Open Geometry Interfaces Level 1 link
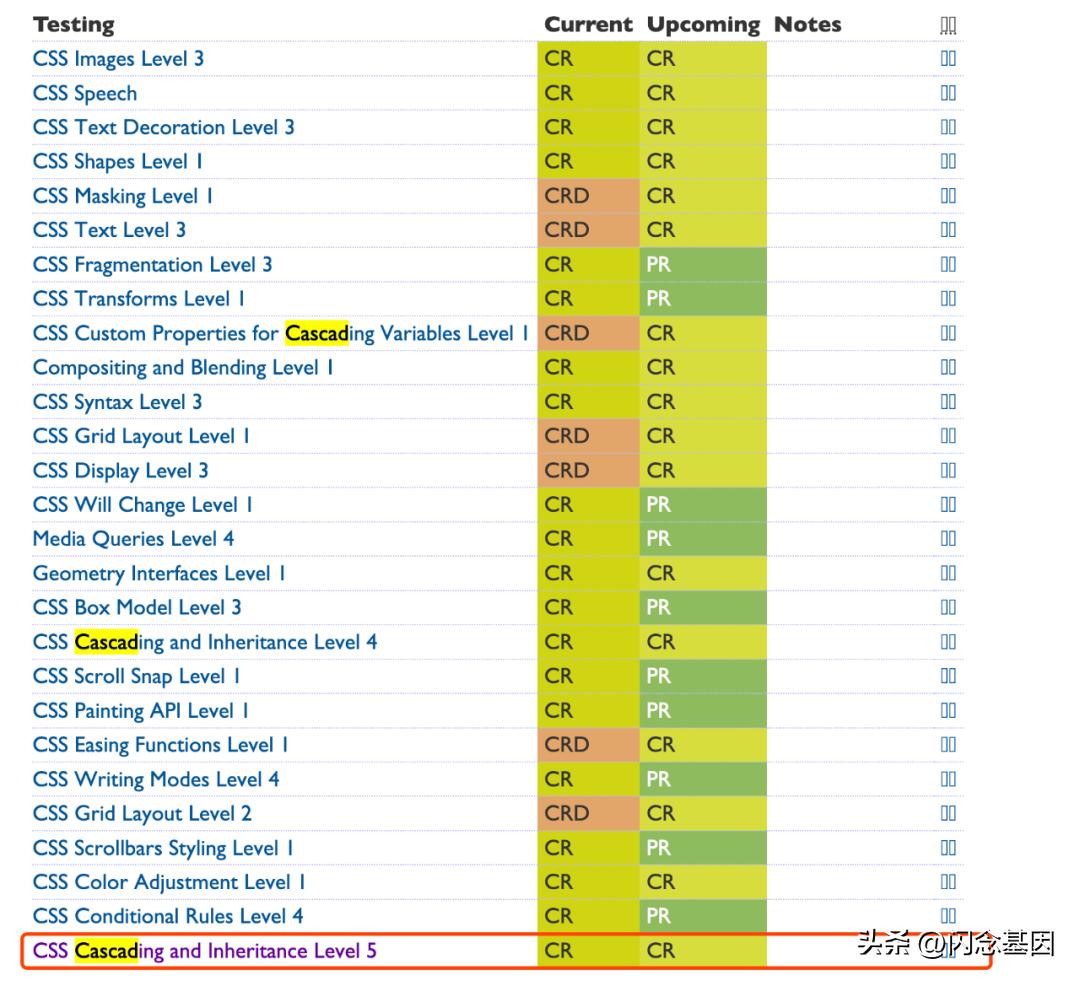Image resolution: width=1080 pixels, height=981 pixels. click(159, 573)
